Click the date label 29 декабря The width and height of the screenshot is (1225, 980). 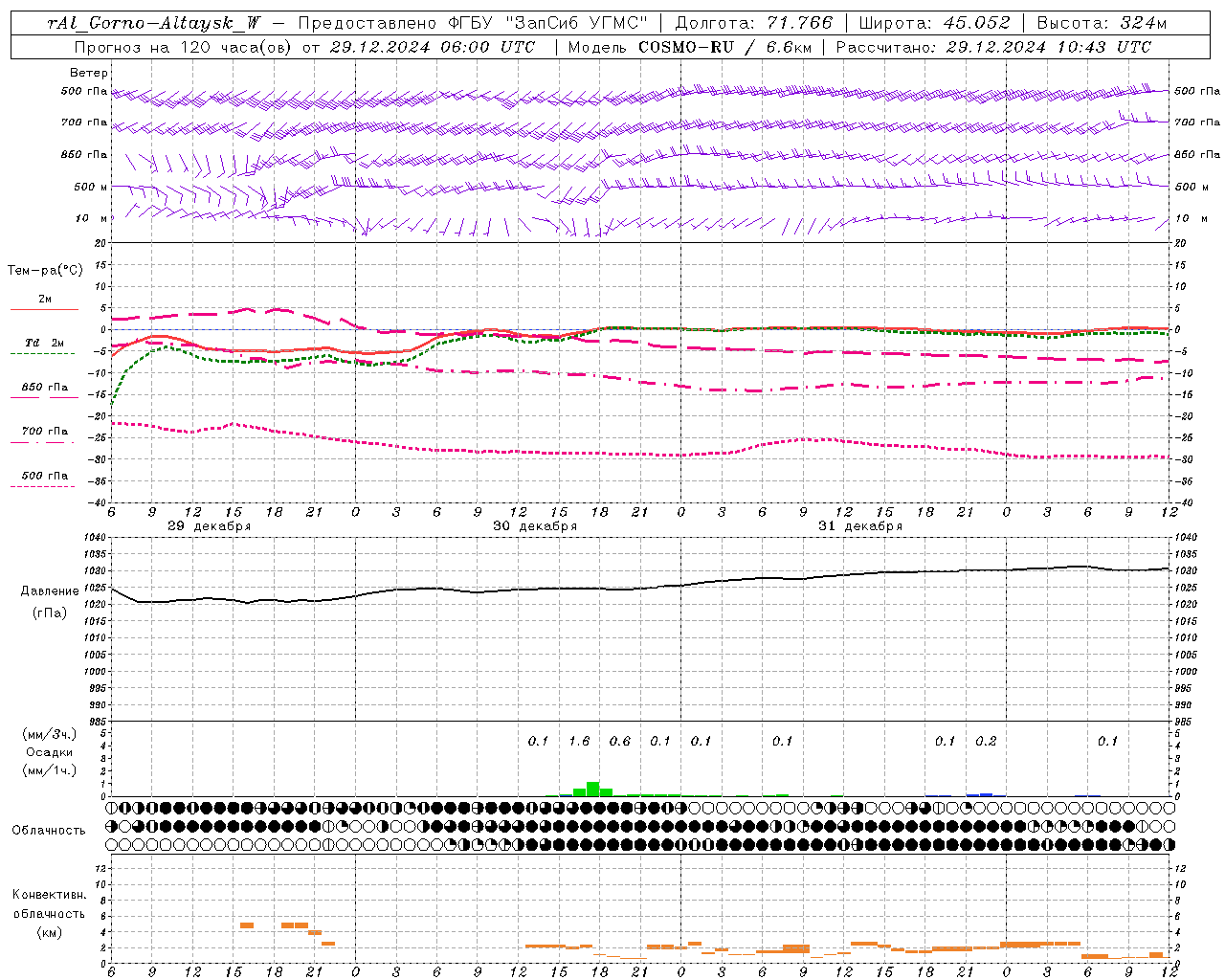coord(210,526)
